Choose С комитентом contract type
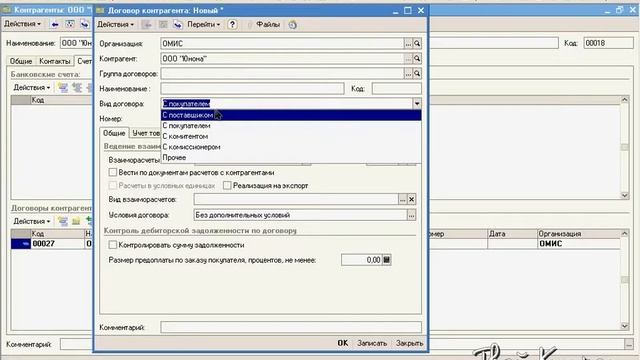 (x=291, y=136)
